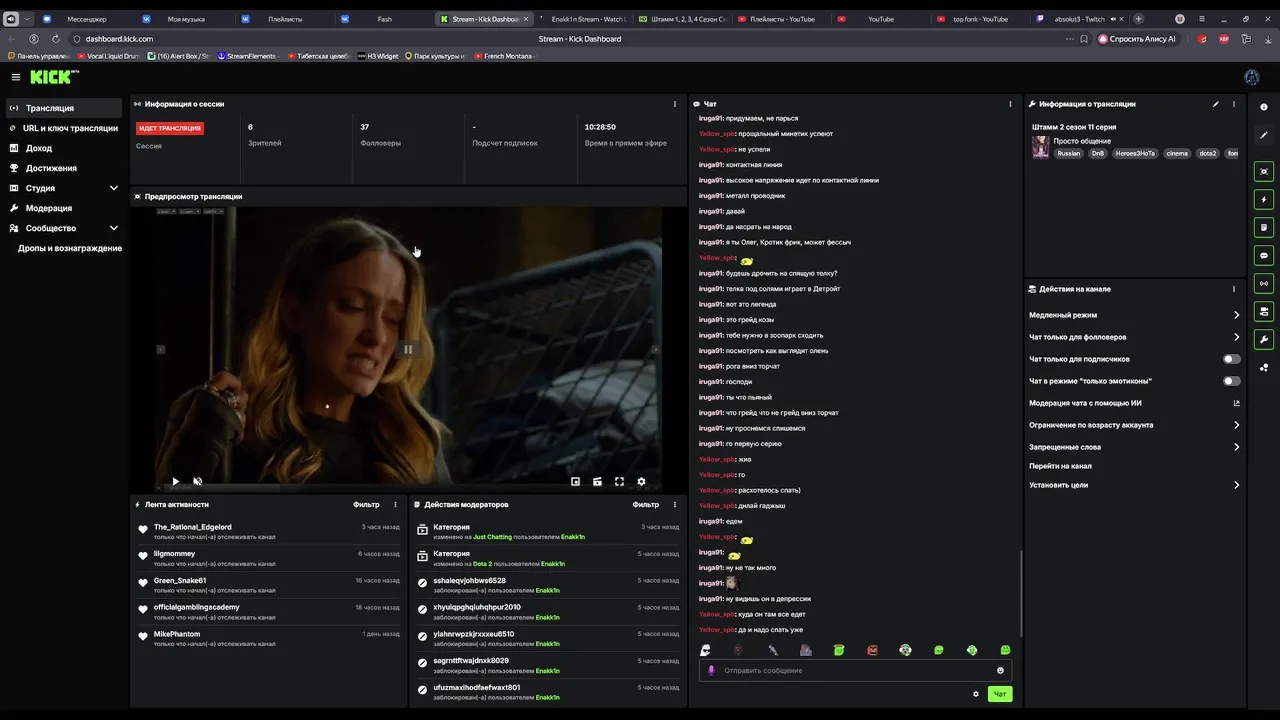Open the hamburger navigation menu
Image resolution: width=1280 pixels, height=720 pixels.
[15, 77]
